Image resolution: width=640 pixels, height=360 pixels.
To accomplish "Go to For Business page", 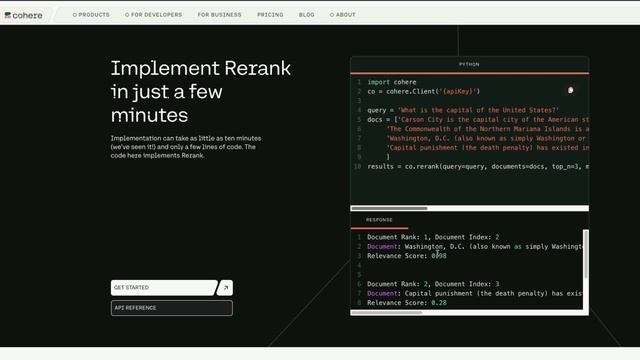I will point(220,15).
